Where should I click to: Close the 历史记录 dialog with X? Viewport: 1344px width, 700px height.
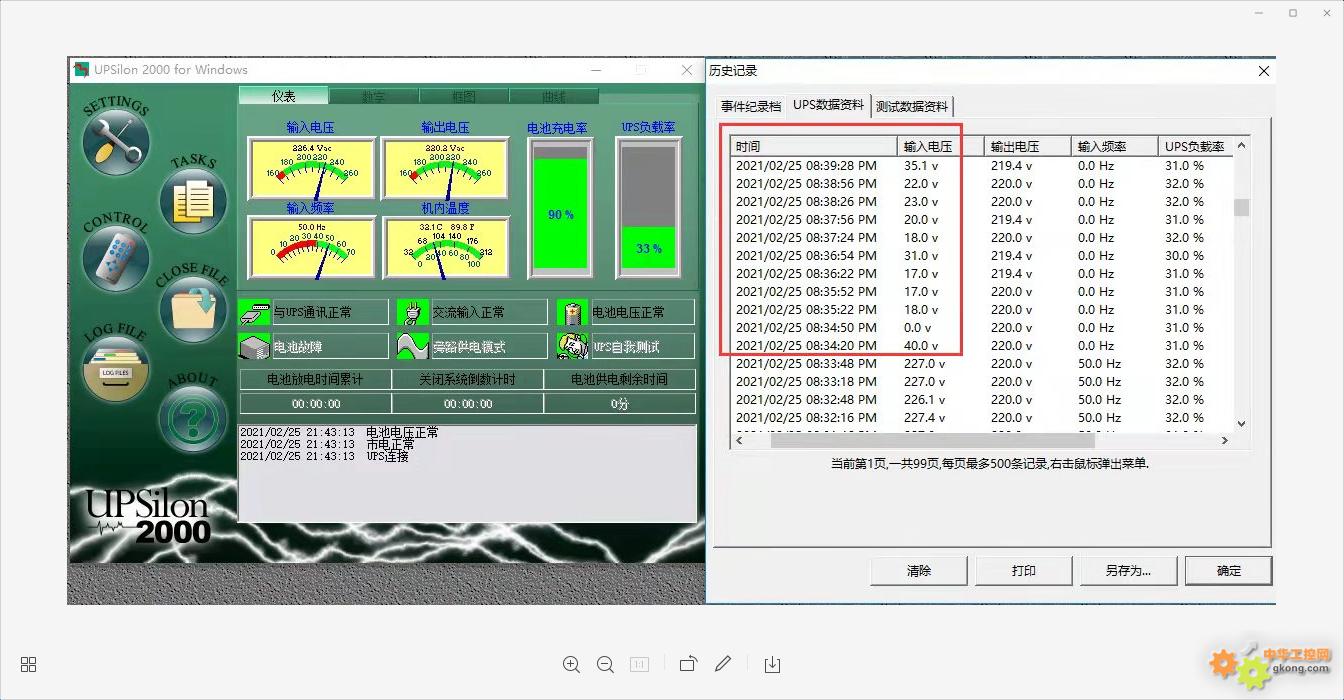click(1264, 71)
